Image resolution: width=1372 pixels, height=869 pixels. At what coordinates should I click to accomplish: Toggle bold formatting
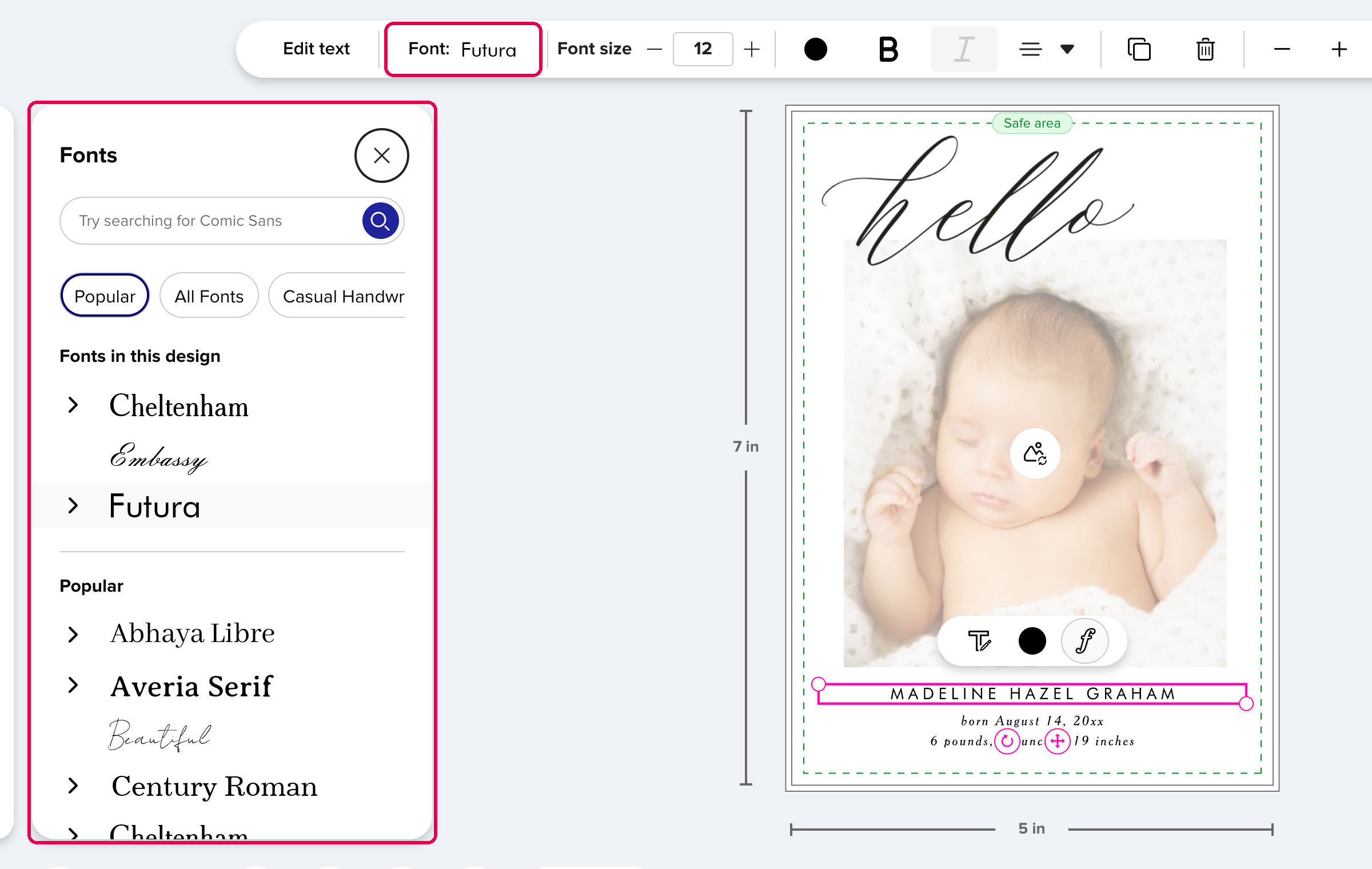tap(888, 49)
